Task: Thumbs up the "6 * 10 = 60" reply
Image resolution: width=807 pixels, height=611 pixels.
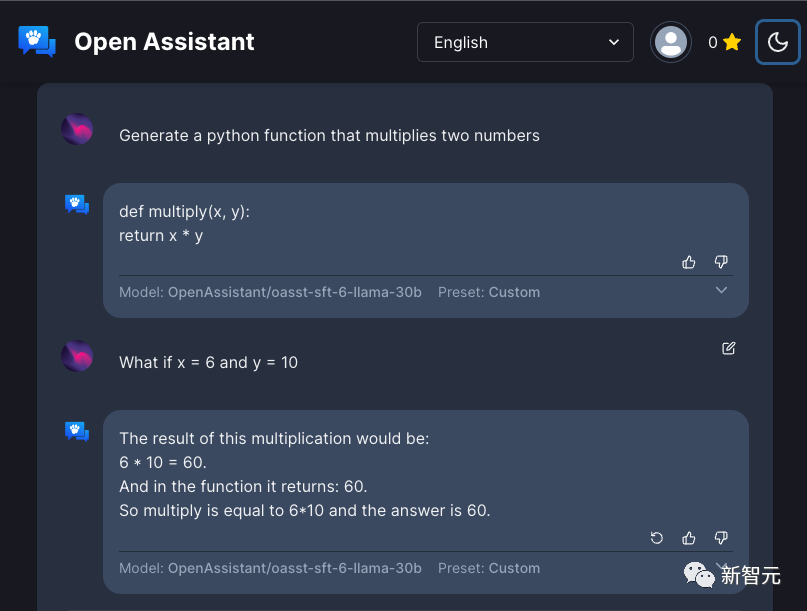Action: 689,538
